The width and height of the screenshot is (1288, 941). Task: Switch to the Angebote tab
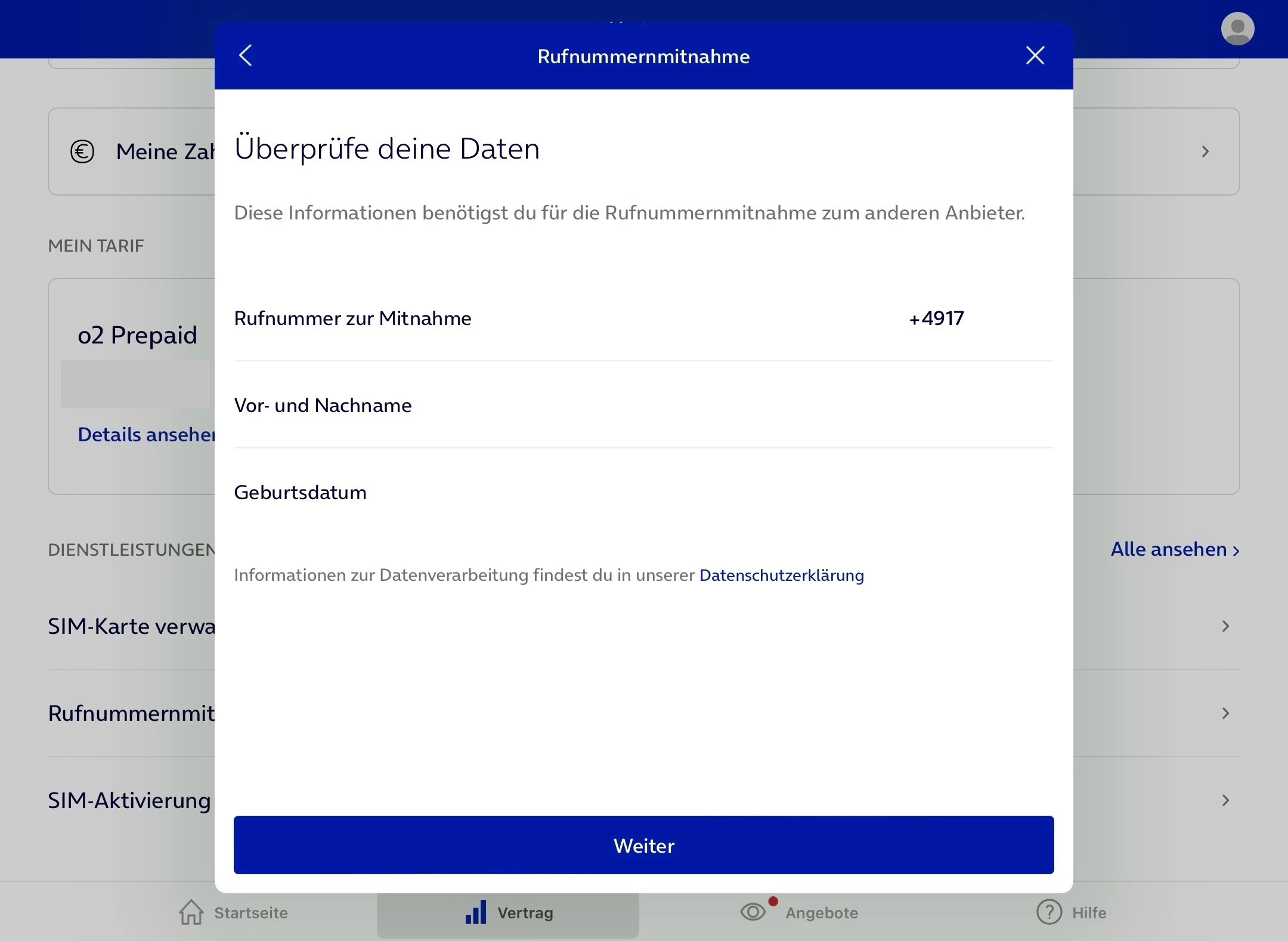[821, 912]
